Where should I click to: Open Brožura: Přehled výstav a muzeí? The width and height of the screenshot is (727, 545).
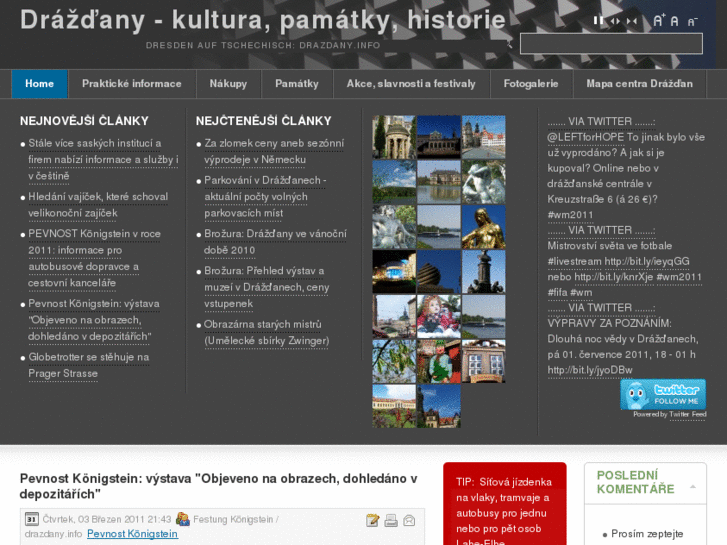pos(267,287)
